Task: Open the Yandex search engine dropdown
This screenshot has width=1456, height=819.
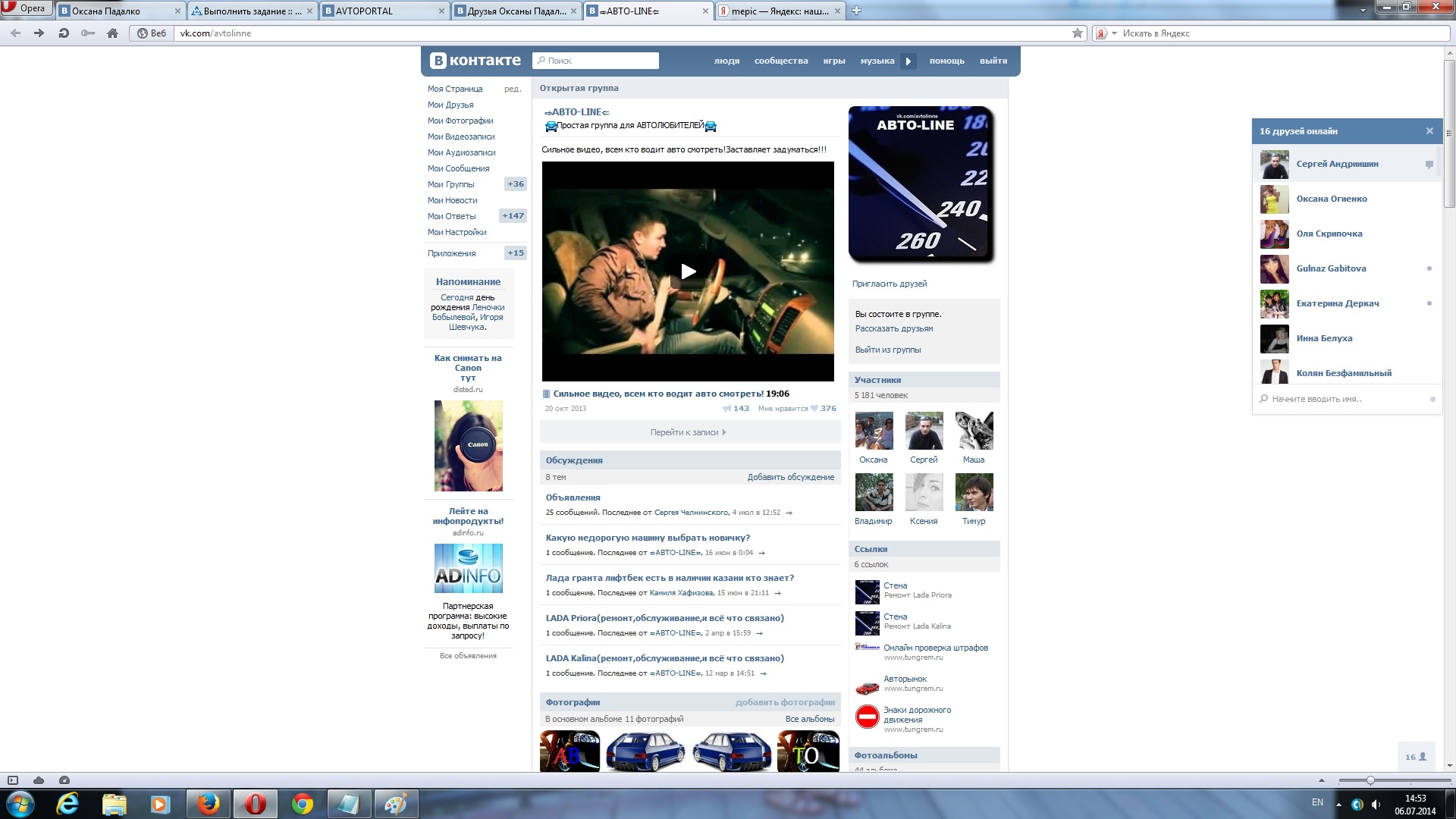Action: pyautogui.click(x=1114, y=33)
